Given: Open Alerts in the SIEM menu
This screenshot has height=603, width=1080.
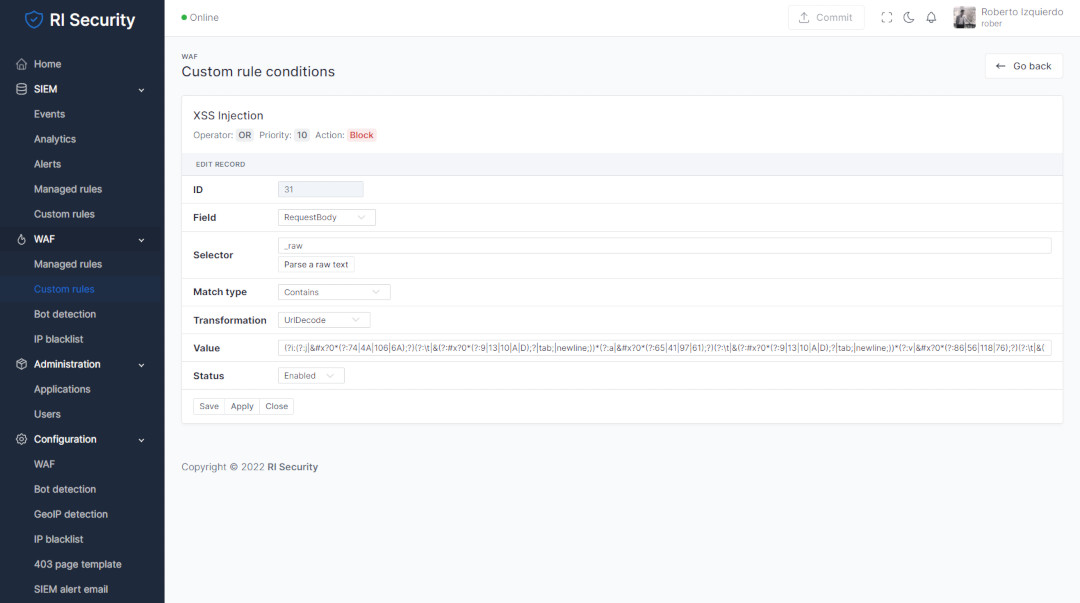Looking at the screenshot, I should point(47,164).
